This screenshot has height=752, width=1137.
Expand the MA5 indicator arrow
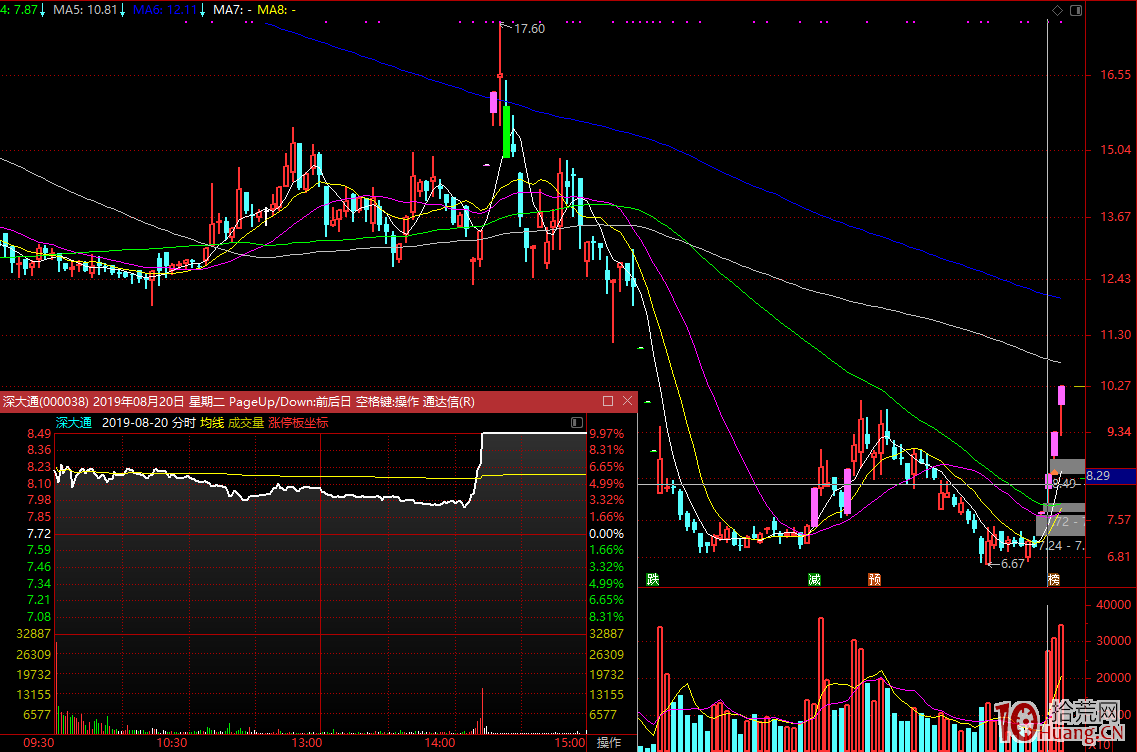pyautogui.click(x=122, y=10)
